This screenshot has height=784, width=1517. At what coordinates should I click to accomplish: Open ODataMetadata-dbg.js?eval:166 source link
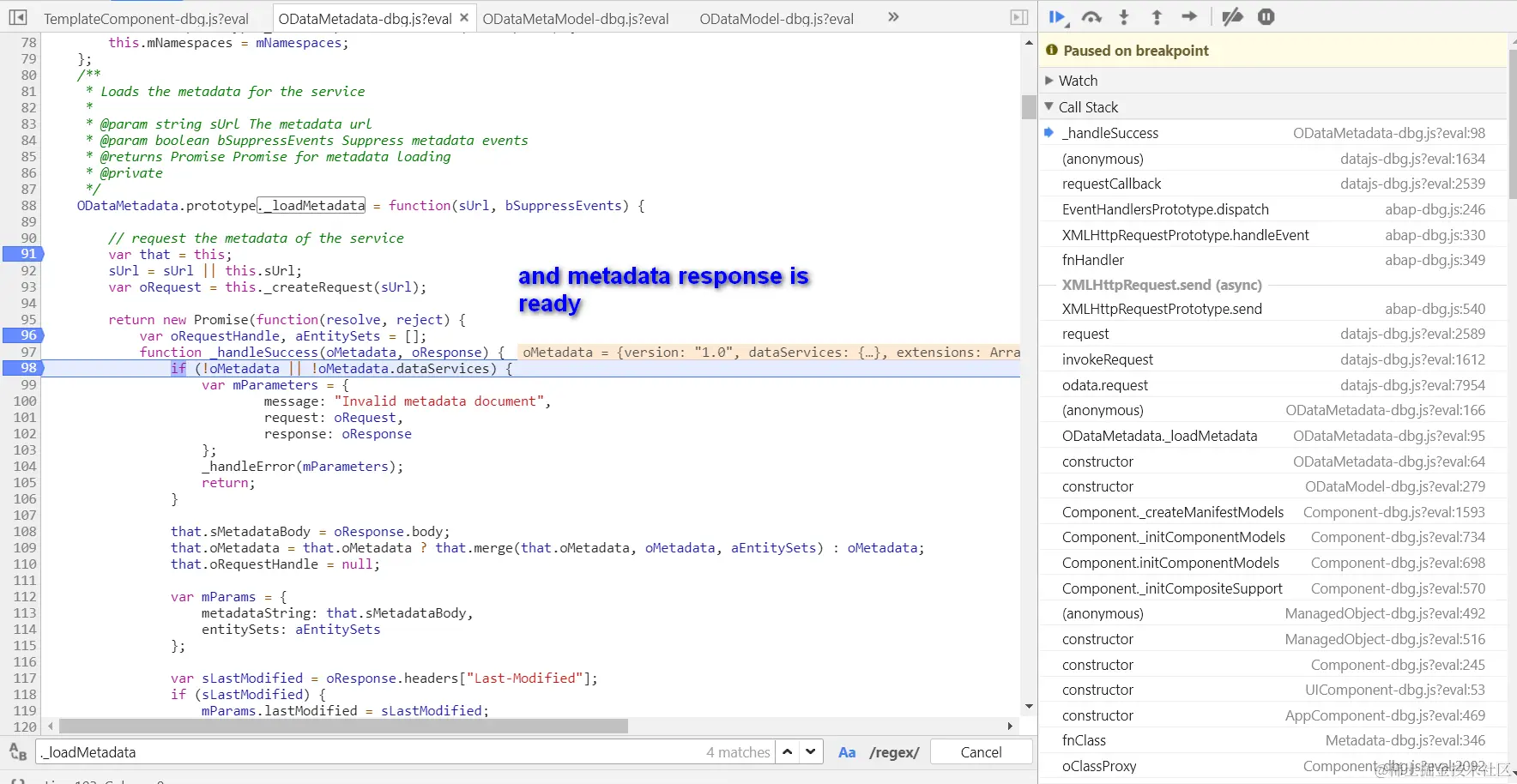(1385, 410)
